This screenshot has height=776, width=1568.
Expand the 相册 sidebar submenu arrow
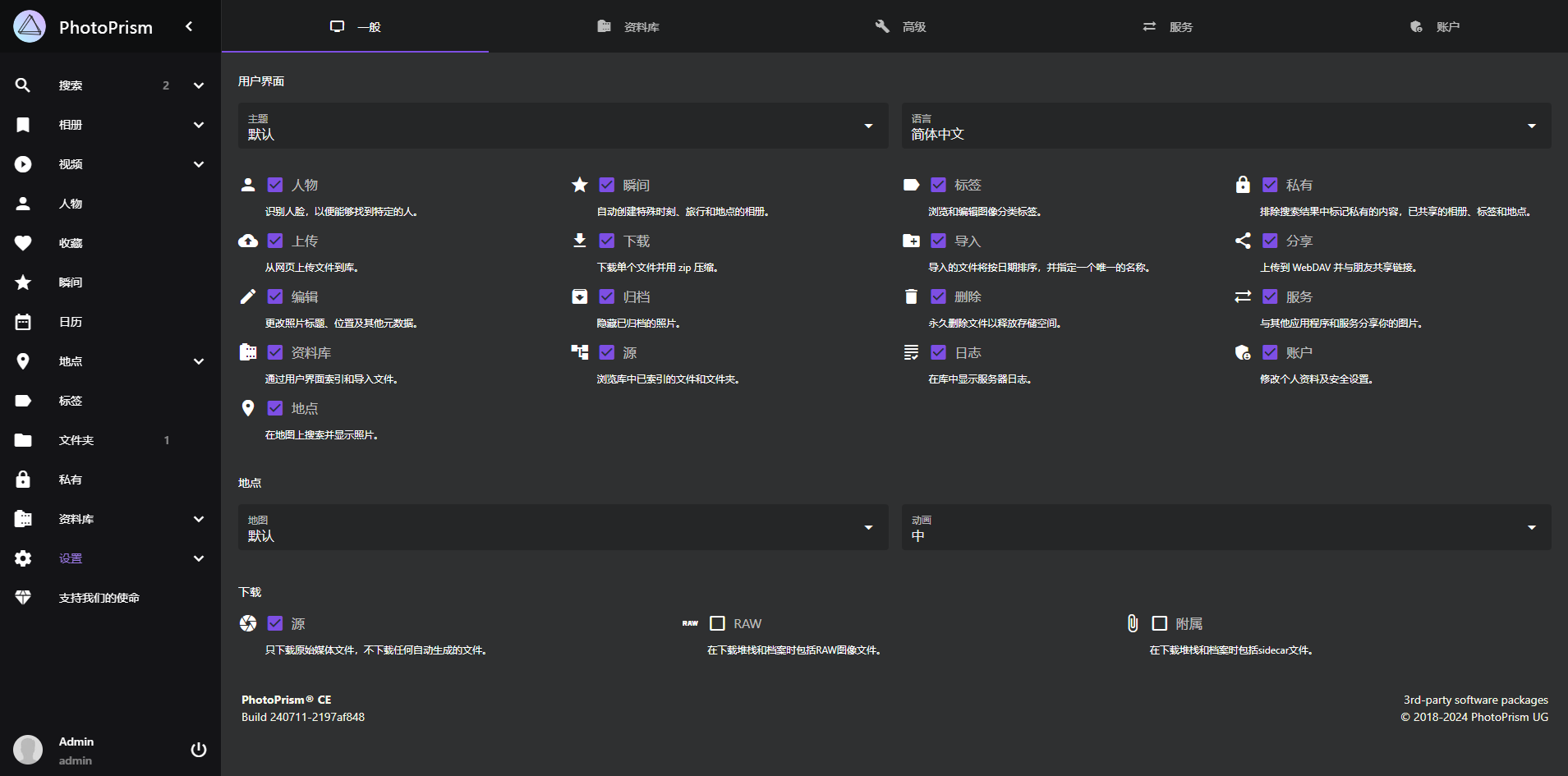[198, 125]
